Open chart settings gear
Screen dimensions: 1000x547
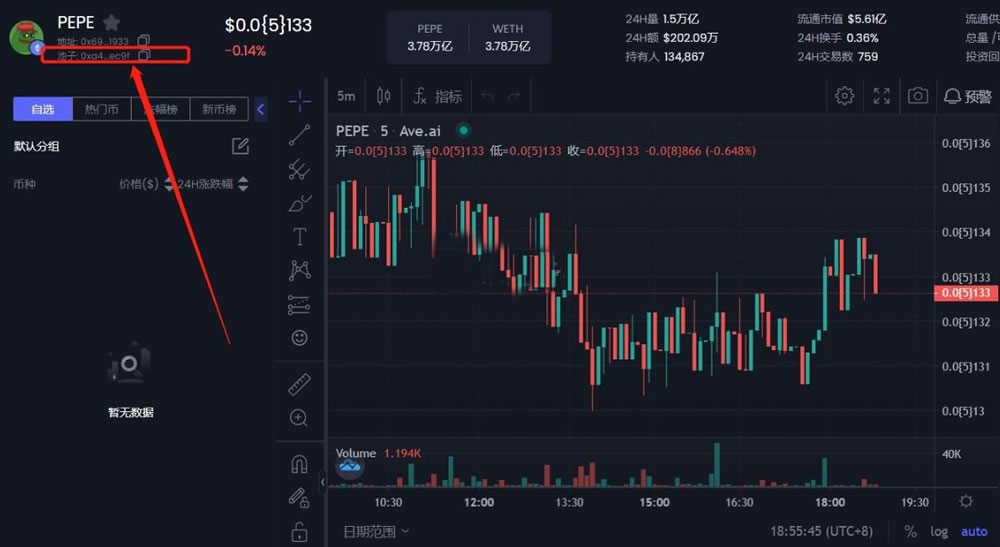(845, 96)
